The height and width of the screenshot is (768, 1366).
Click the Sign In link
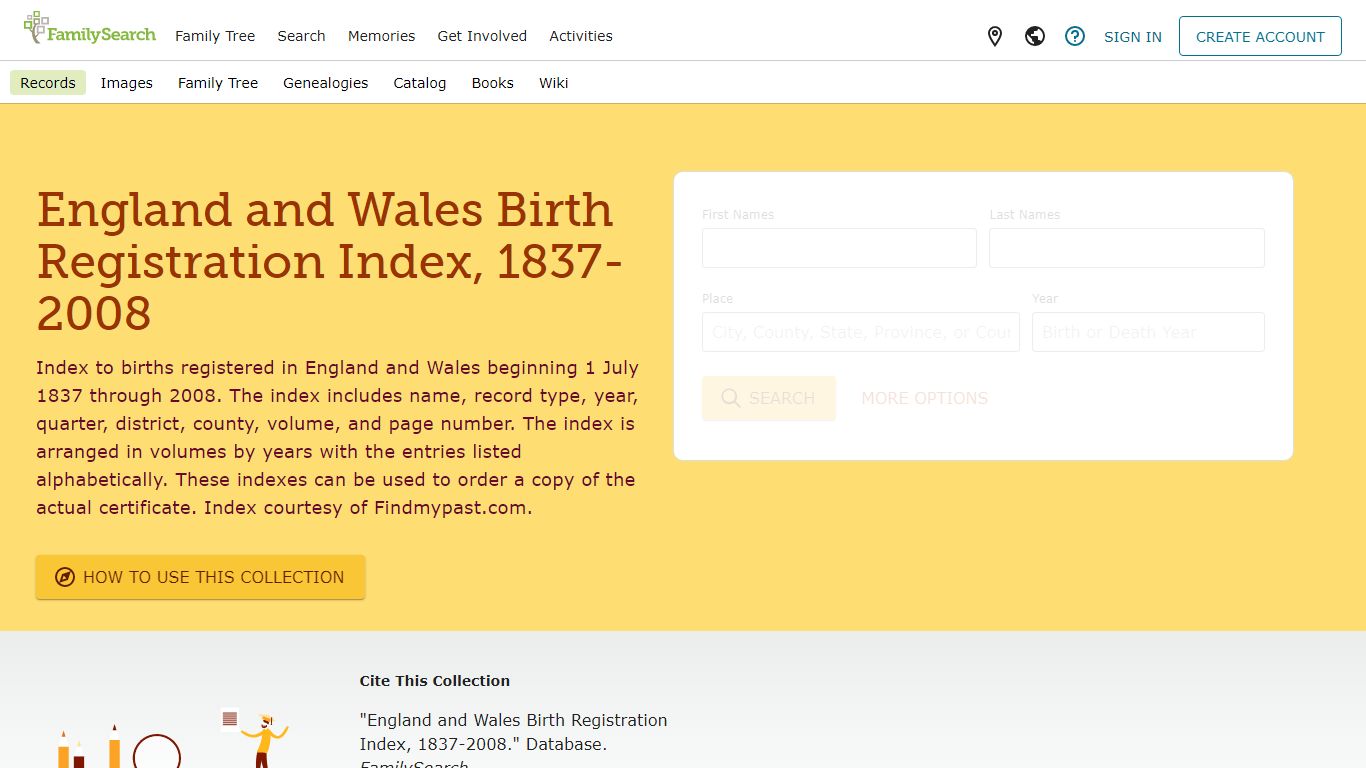click(x=1133, y=37)
